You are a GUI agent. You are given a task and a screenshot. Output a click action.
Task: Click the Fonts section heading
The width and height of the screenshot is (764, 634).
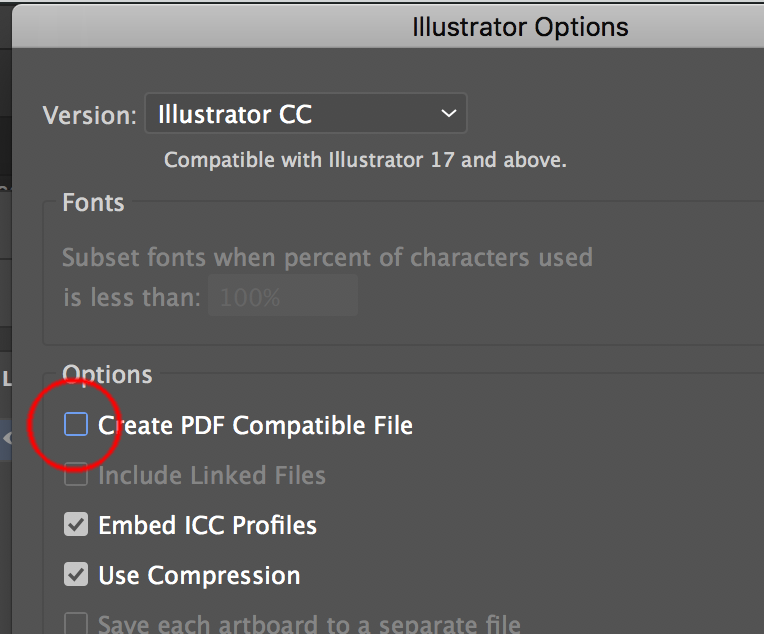click(x=93, y=202)
